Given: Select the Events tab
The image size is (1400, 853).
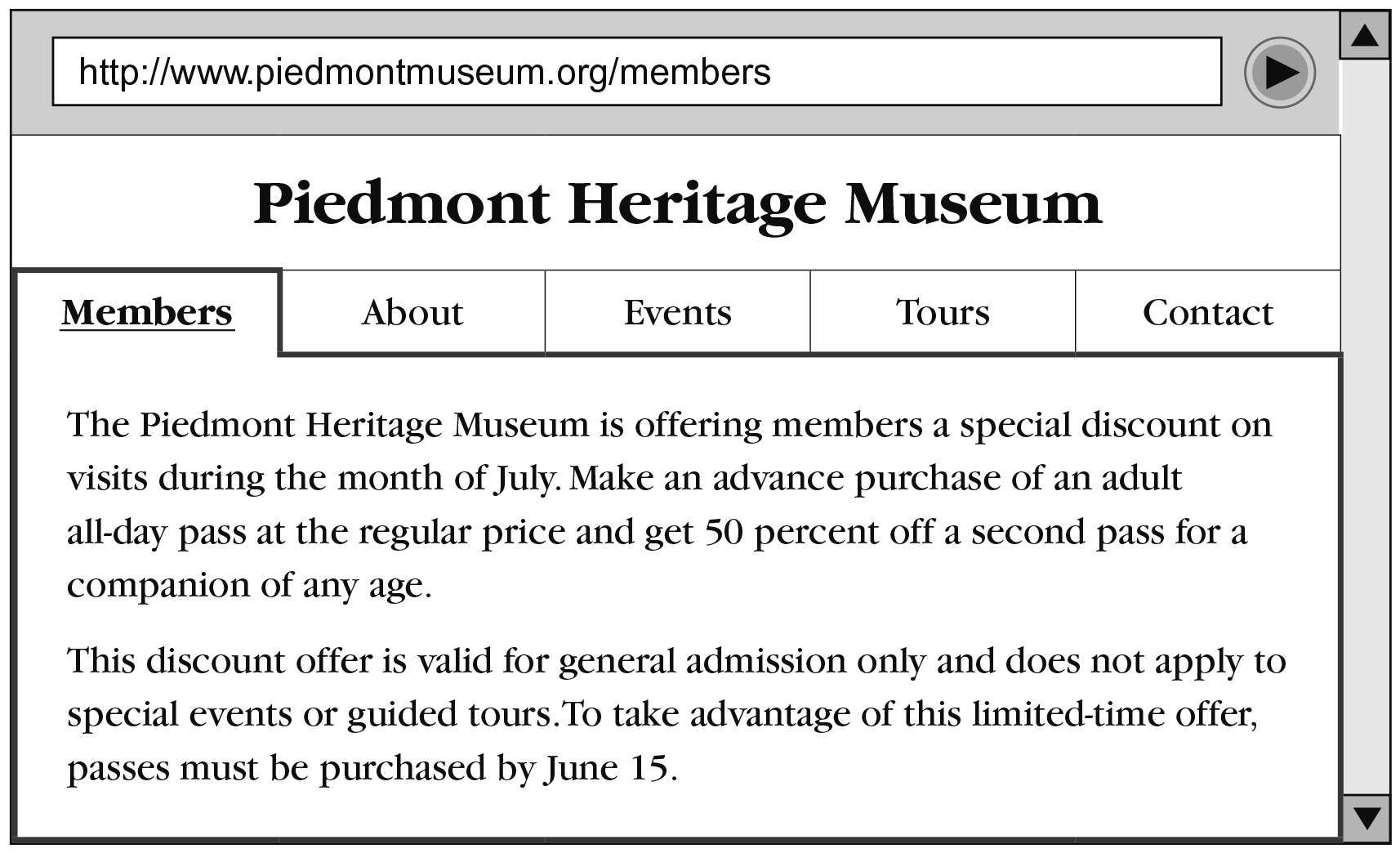Looking at the screenshot, I should (x=677, y=312).
